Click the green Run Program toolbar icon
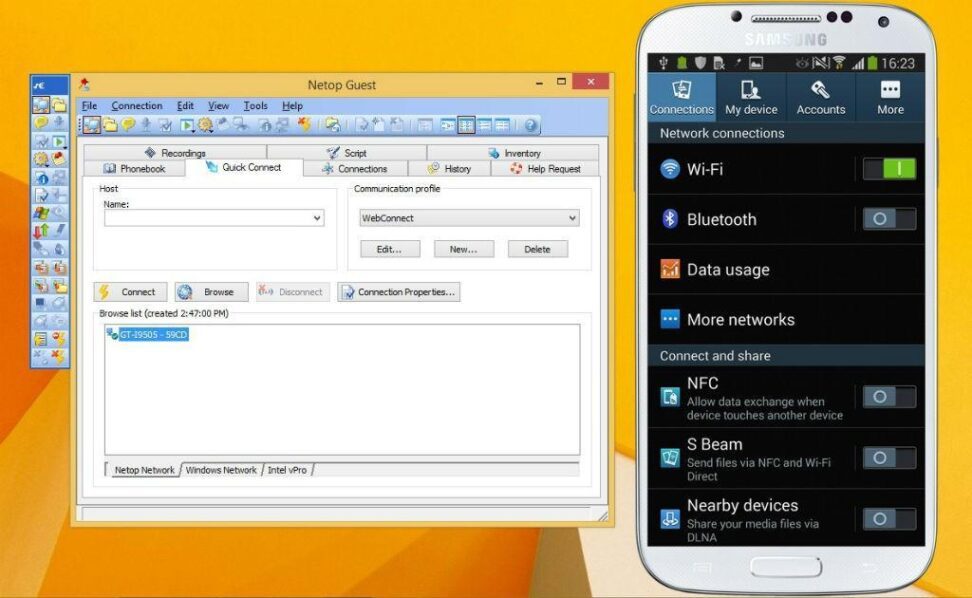This screenshot has width=972, height=598. 186,125
